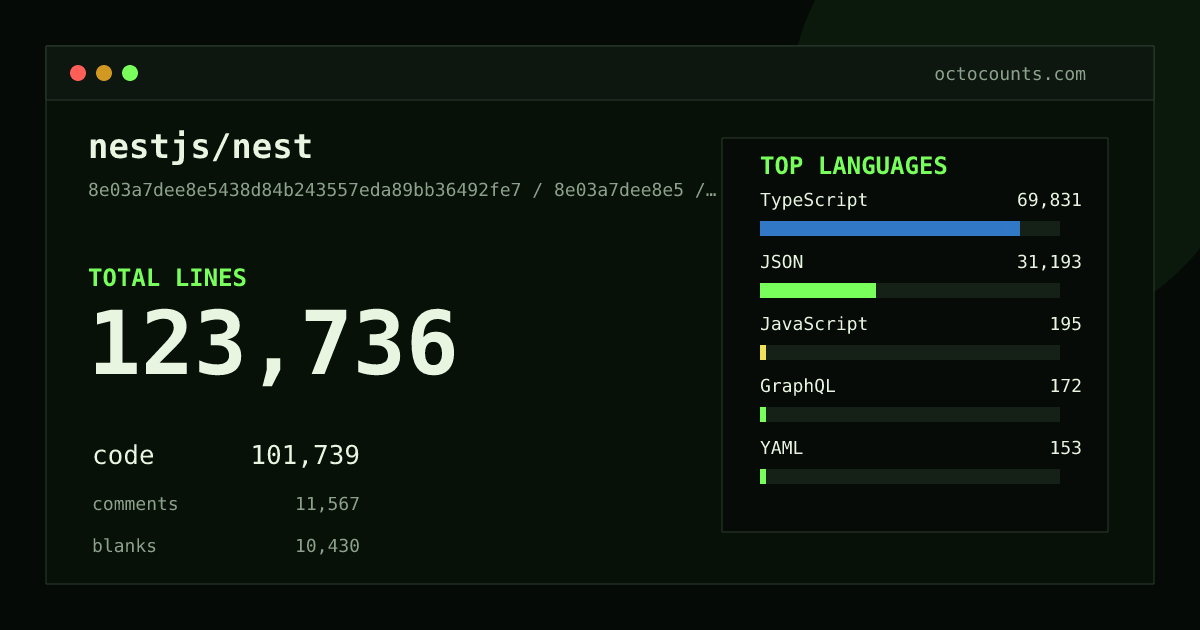Click the yellow window dot
This screenshot has width=1200, height=630.
coord(104,73)
